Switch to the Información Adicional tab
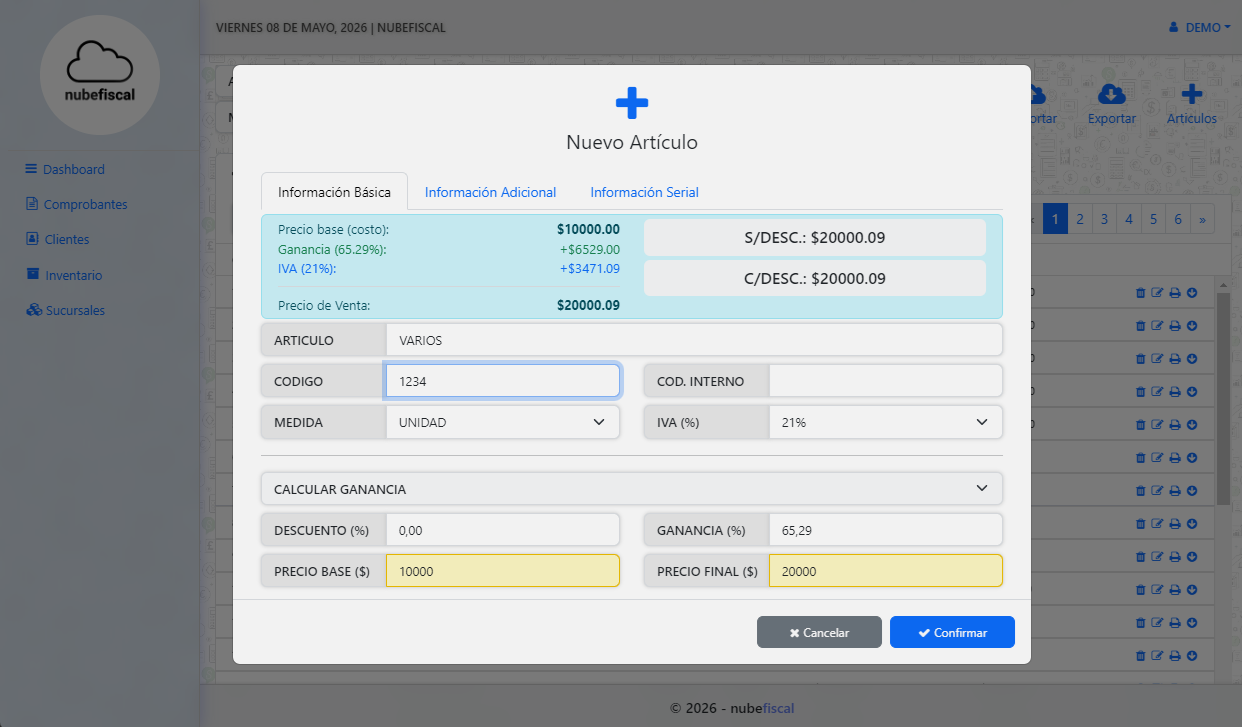1242x727 pixels. [x=490, y=192]
